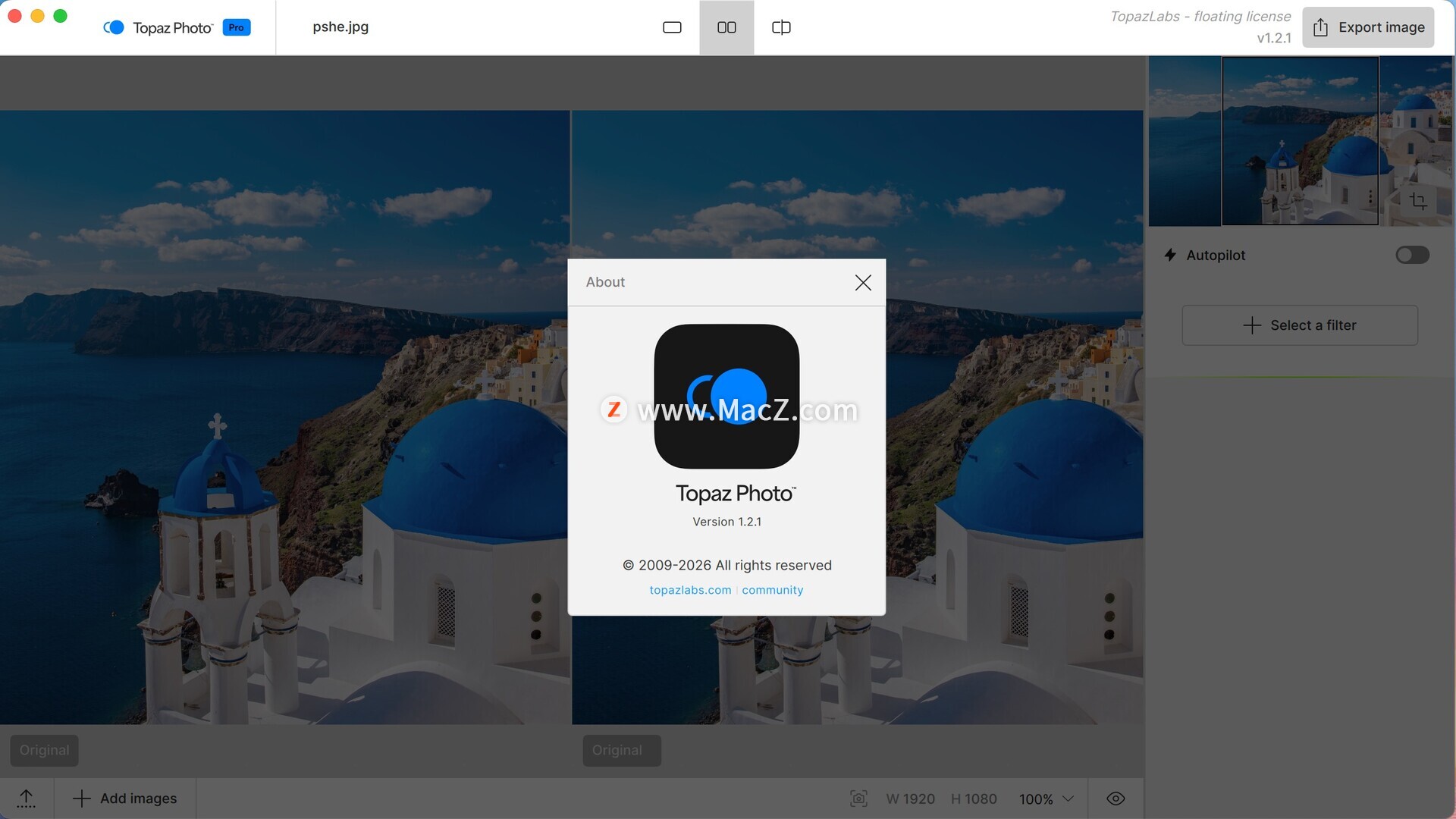The height and width of the screenshot is (819, 1456).
Task: Switch to single image view
Action: tap(672, 27)
